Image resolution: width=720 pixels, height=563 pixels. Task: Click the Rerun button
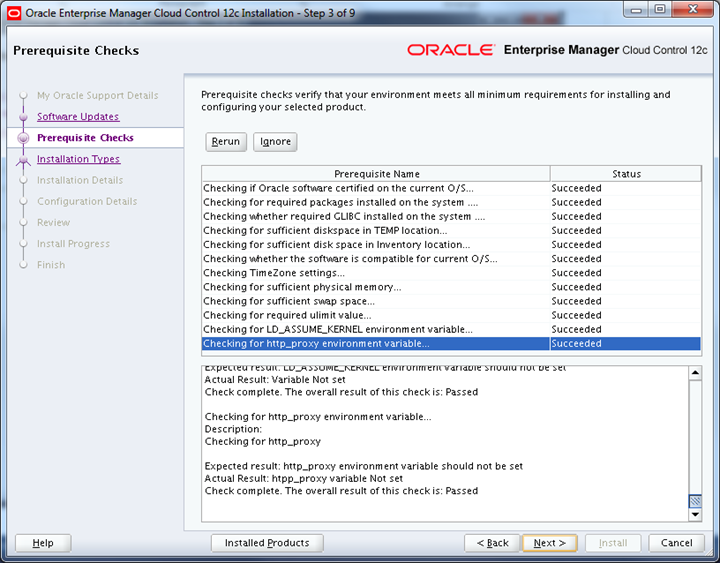pos(226,141)
